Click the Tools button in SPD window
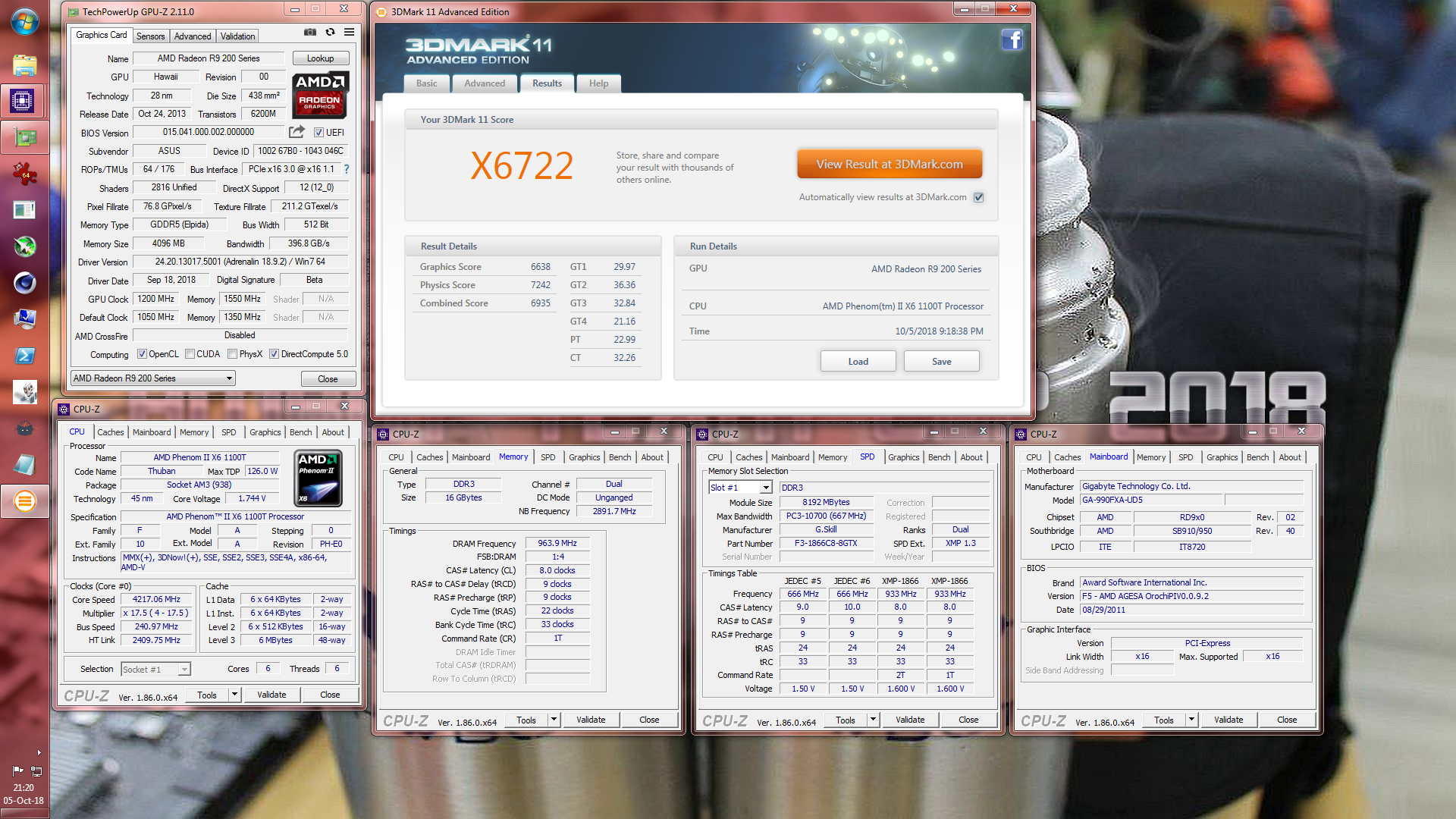The image size is (1456, 819). (846, 720)
